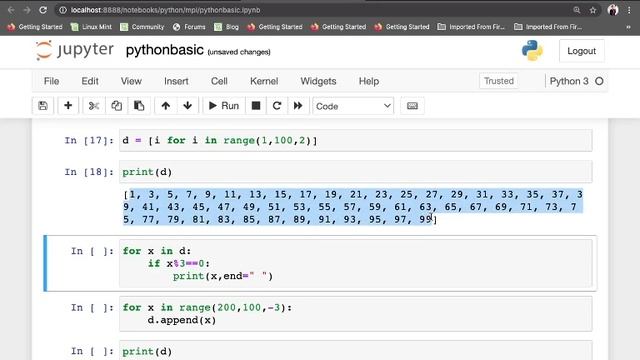Open the Community bookmark

click(142, 27)
